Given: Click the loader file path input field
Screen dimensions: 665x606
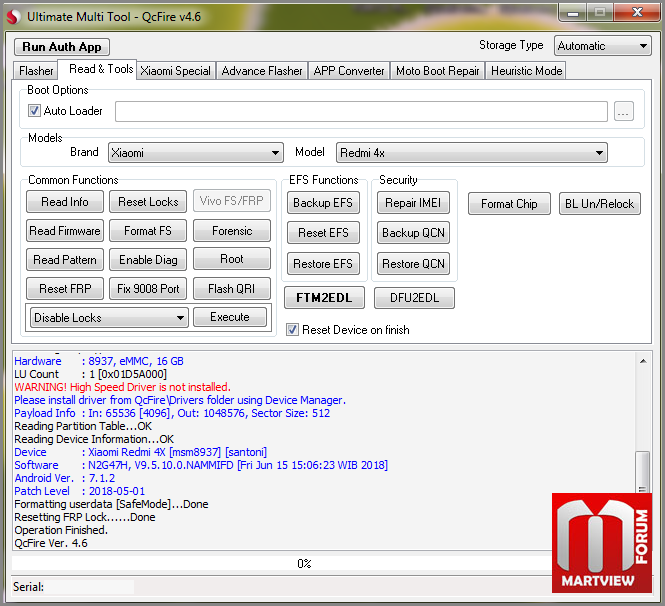Looking at the screenshot, I should point(361,112).
